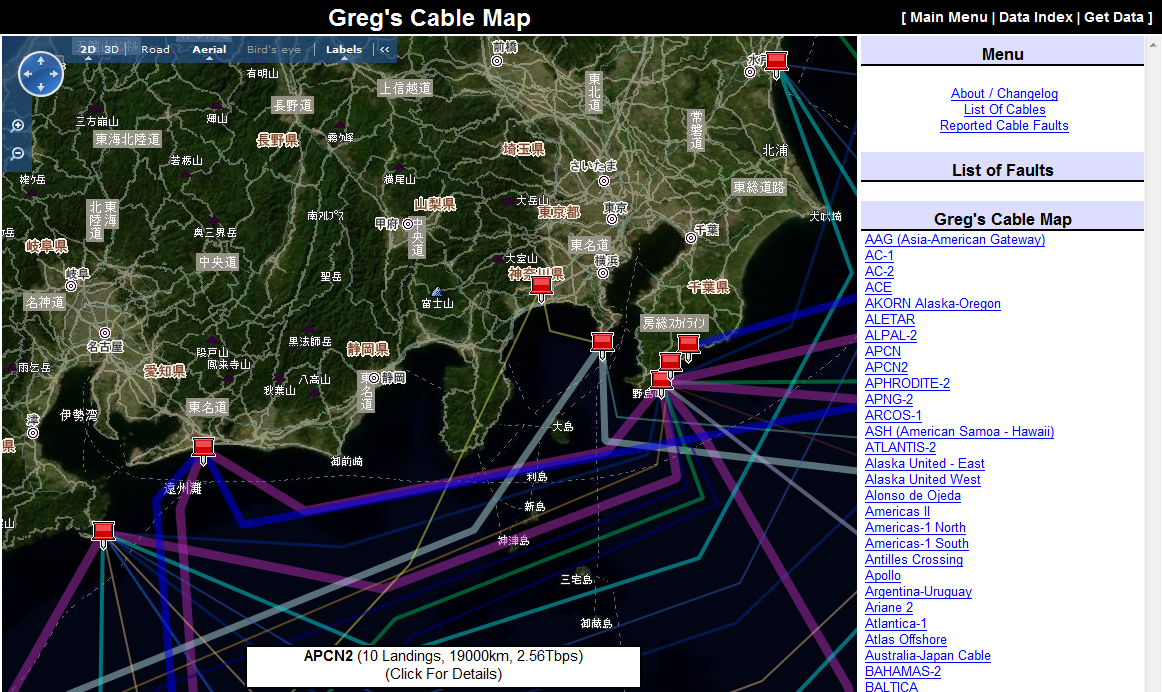Click the topmost red pushpin on Boso peninsula
Screen dimensions: 1162x692
(688, 347)
